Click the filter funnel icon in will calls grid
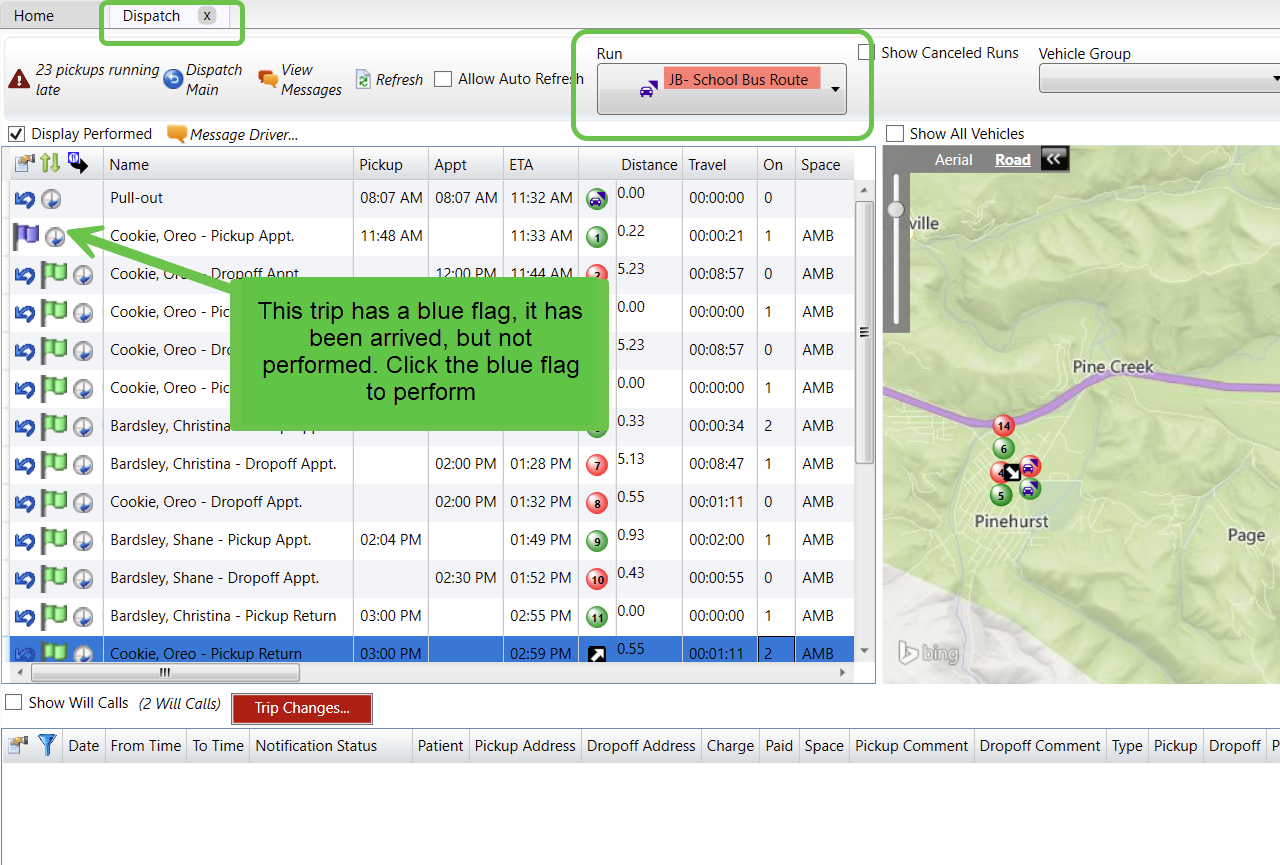Screen dimensions: 1280x865 (47, 745)
